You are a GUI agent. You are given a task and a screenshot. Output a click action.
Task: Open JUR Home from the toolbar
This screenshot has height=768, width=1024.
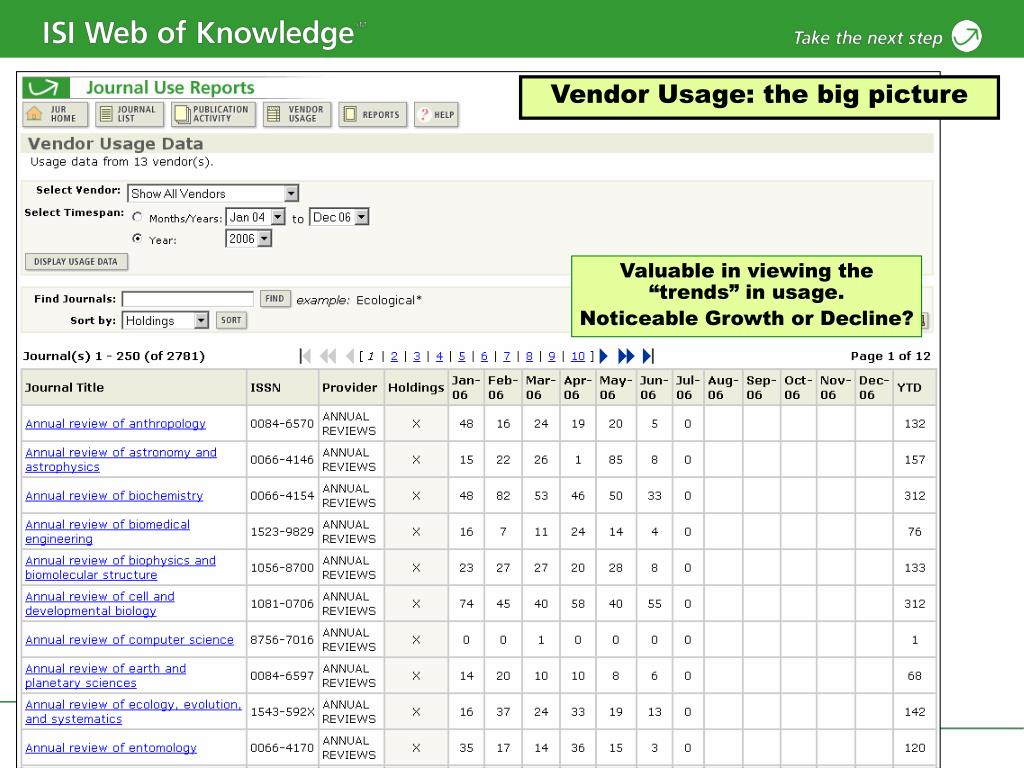(x=55, y=114)
